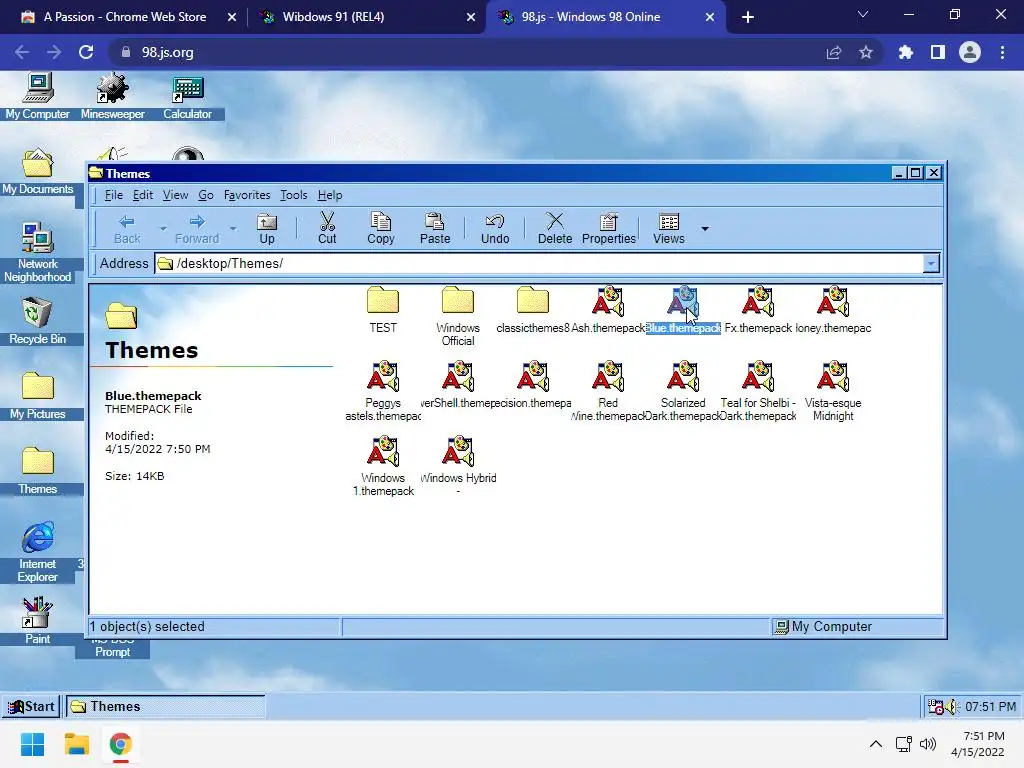The width and height of the screenshot is (1024, 768).
Task: Delete the selected file
Action: (555, 229)
